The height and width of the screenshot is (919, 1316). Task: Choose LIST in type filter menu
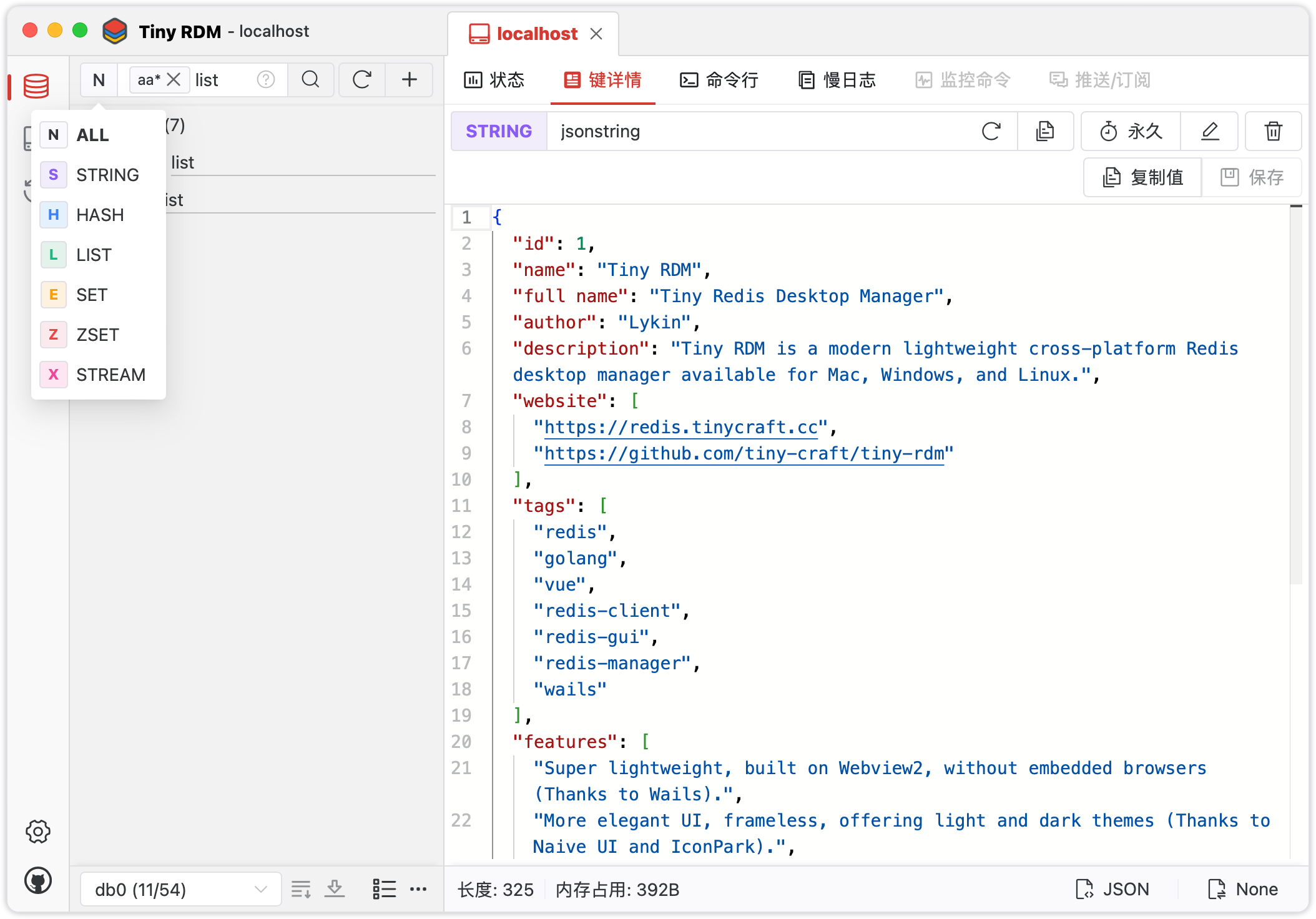tap(99, 255)
